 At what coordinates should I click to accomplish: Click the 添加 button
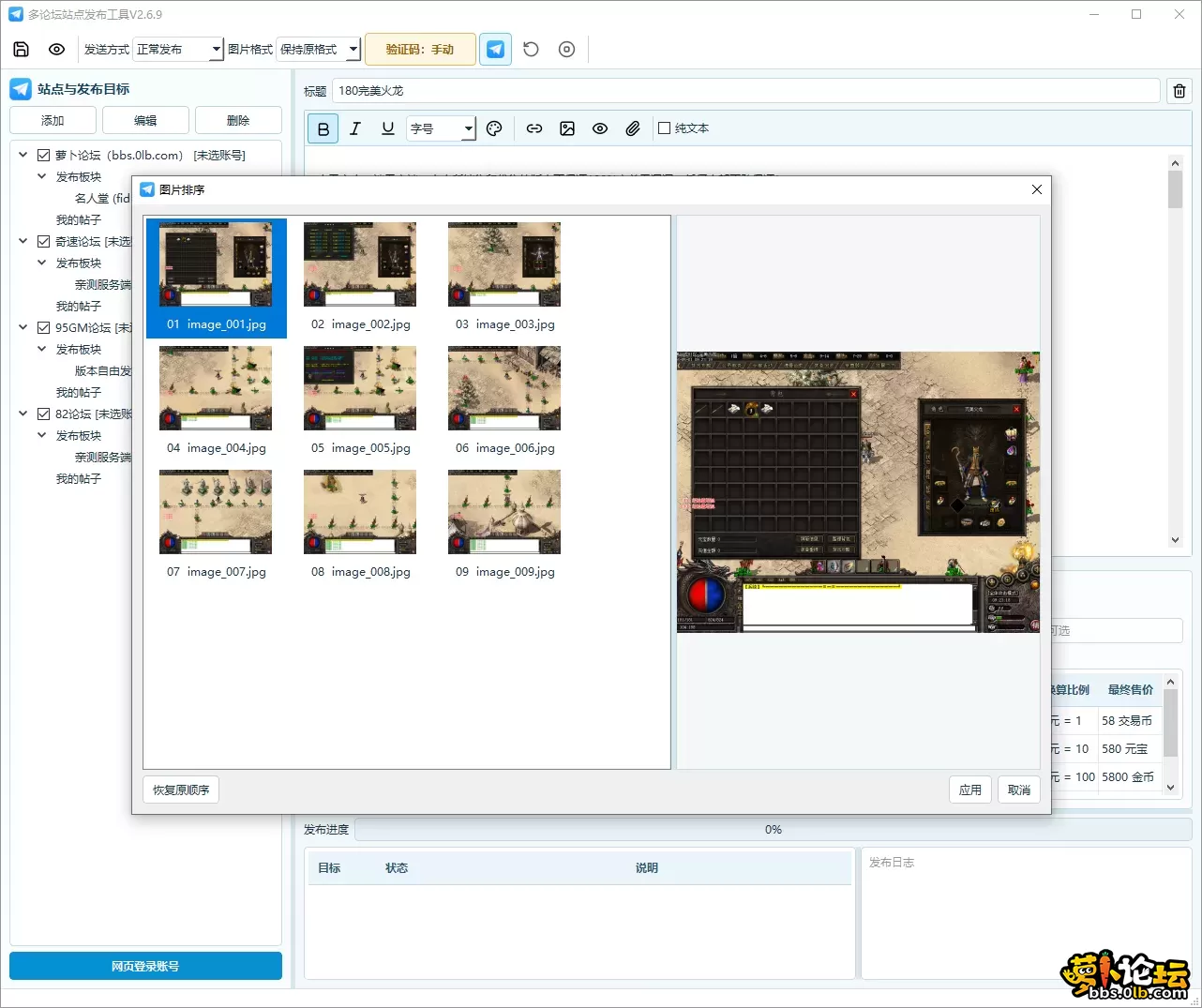[53, 121]
